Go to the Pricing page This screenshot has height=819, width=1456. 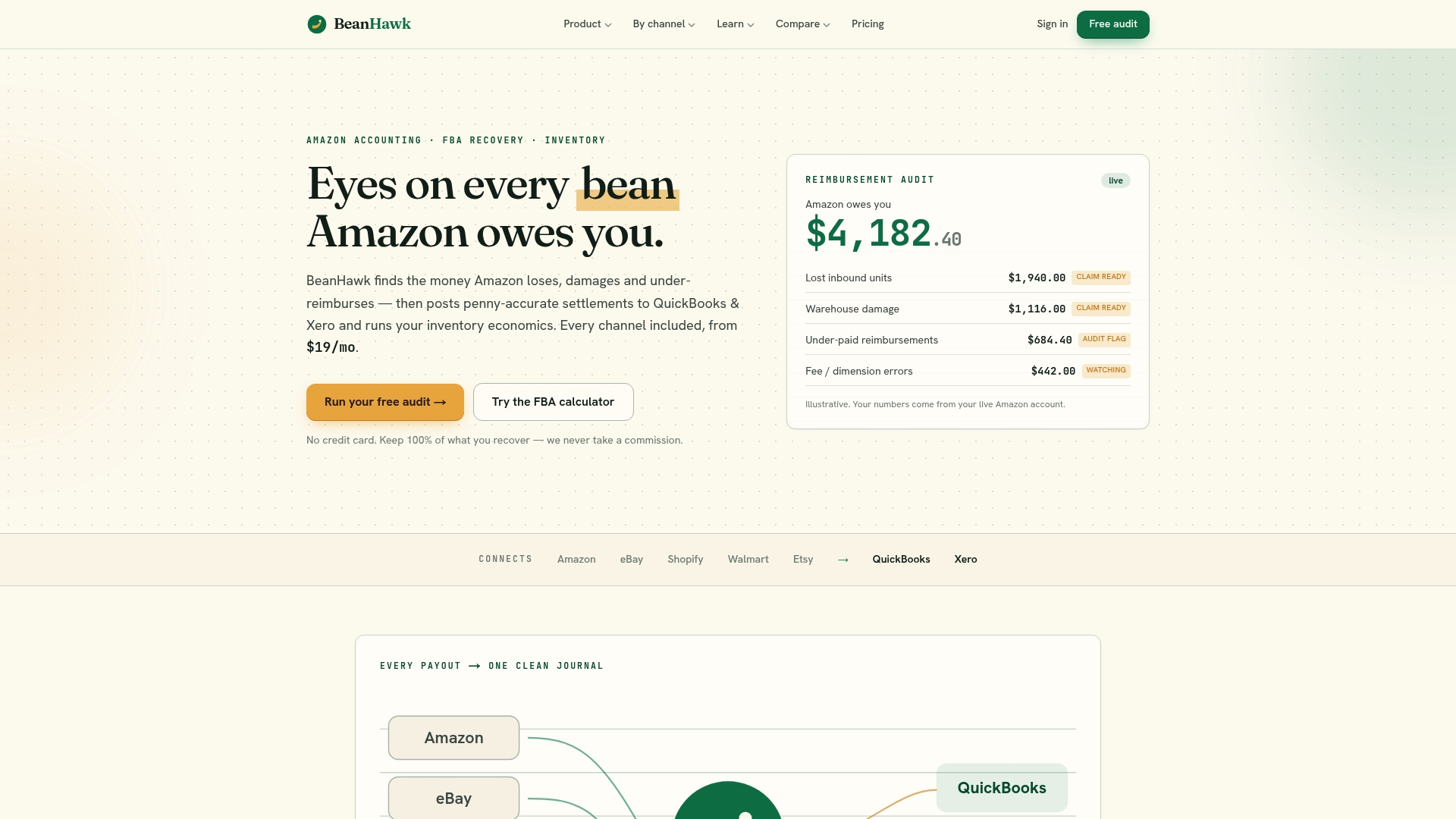point(868,24)
